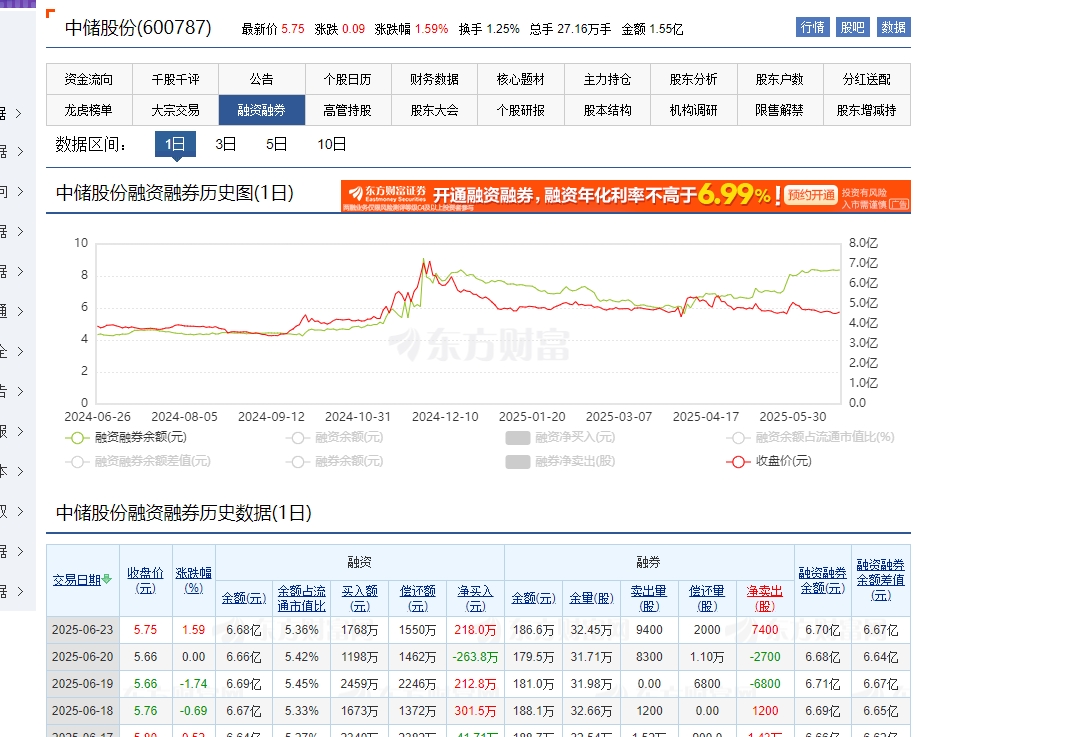Open the 融资融券 tab

[x=262, y=110]
